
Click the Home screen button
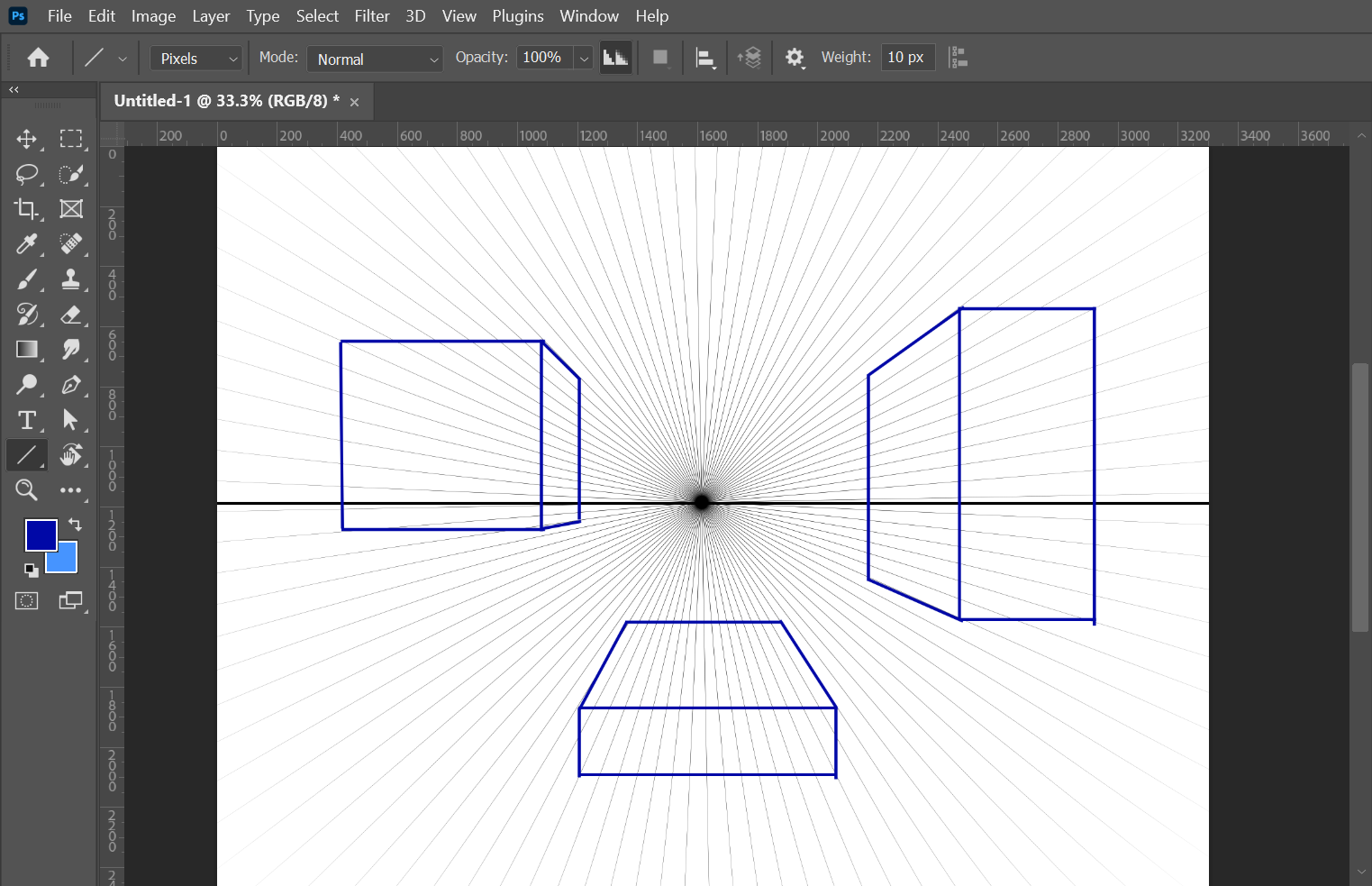(37, 57)
